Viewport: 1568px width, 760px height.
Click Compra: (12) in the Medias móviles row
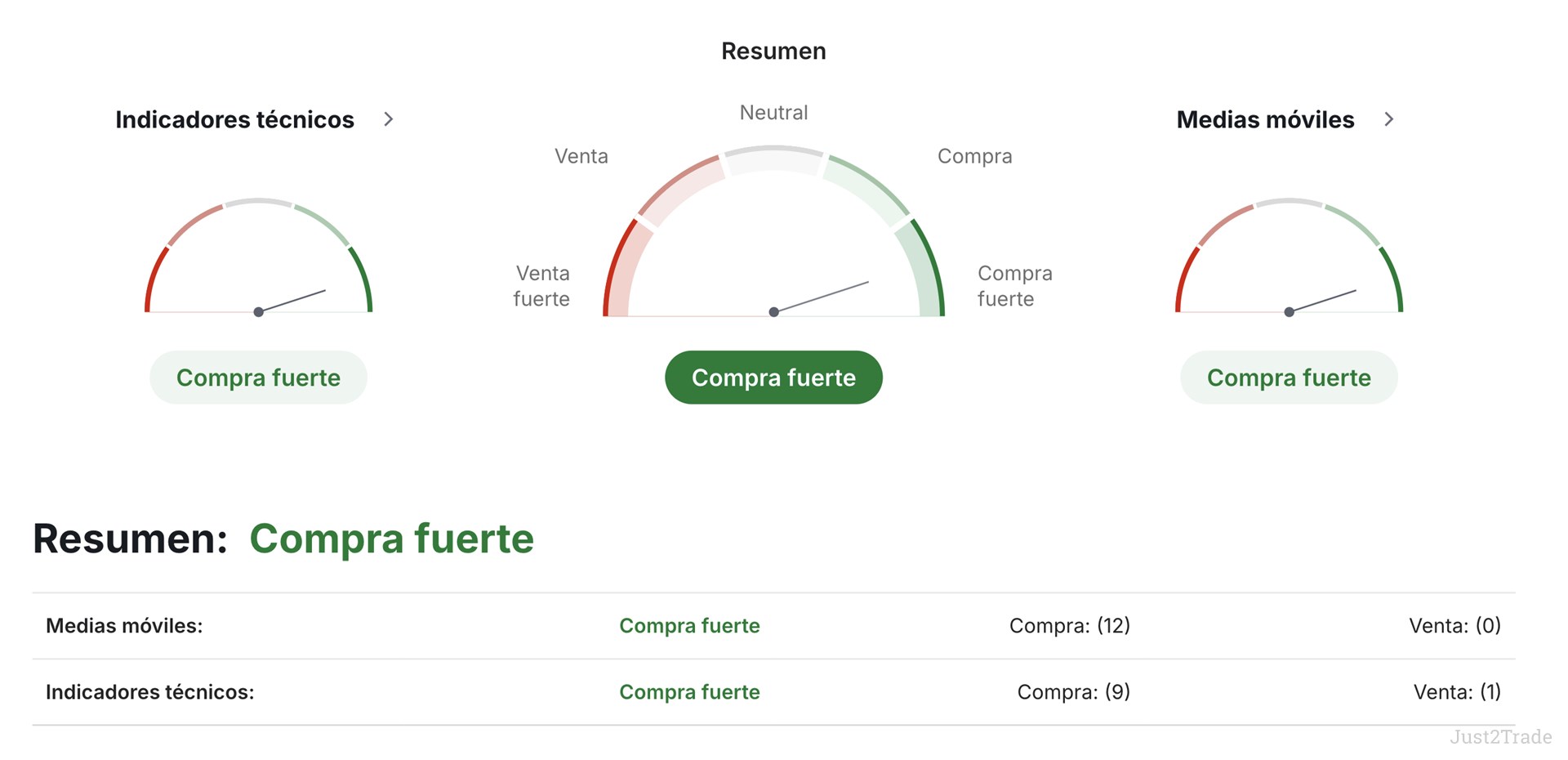[1070, 626]
